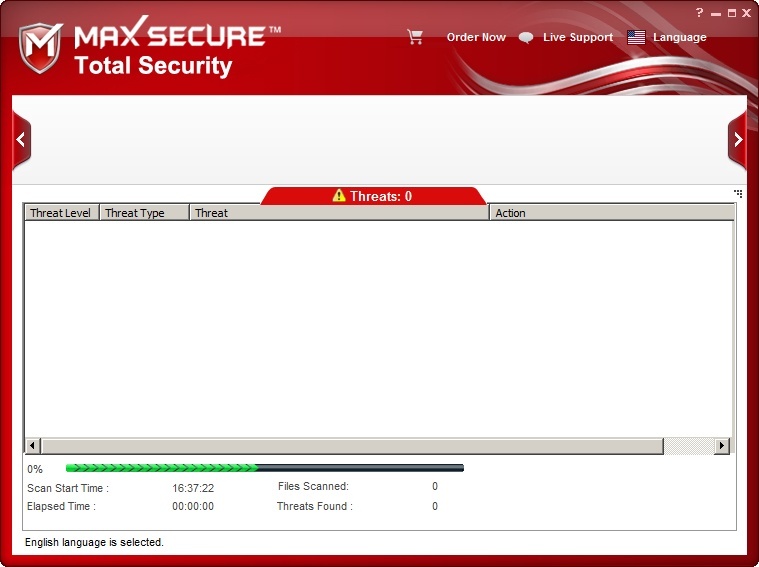The height and width of the screenshot is (567, 759).
Task: Open the Language menu
Action: [679, 37]
